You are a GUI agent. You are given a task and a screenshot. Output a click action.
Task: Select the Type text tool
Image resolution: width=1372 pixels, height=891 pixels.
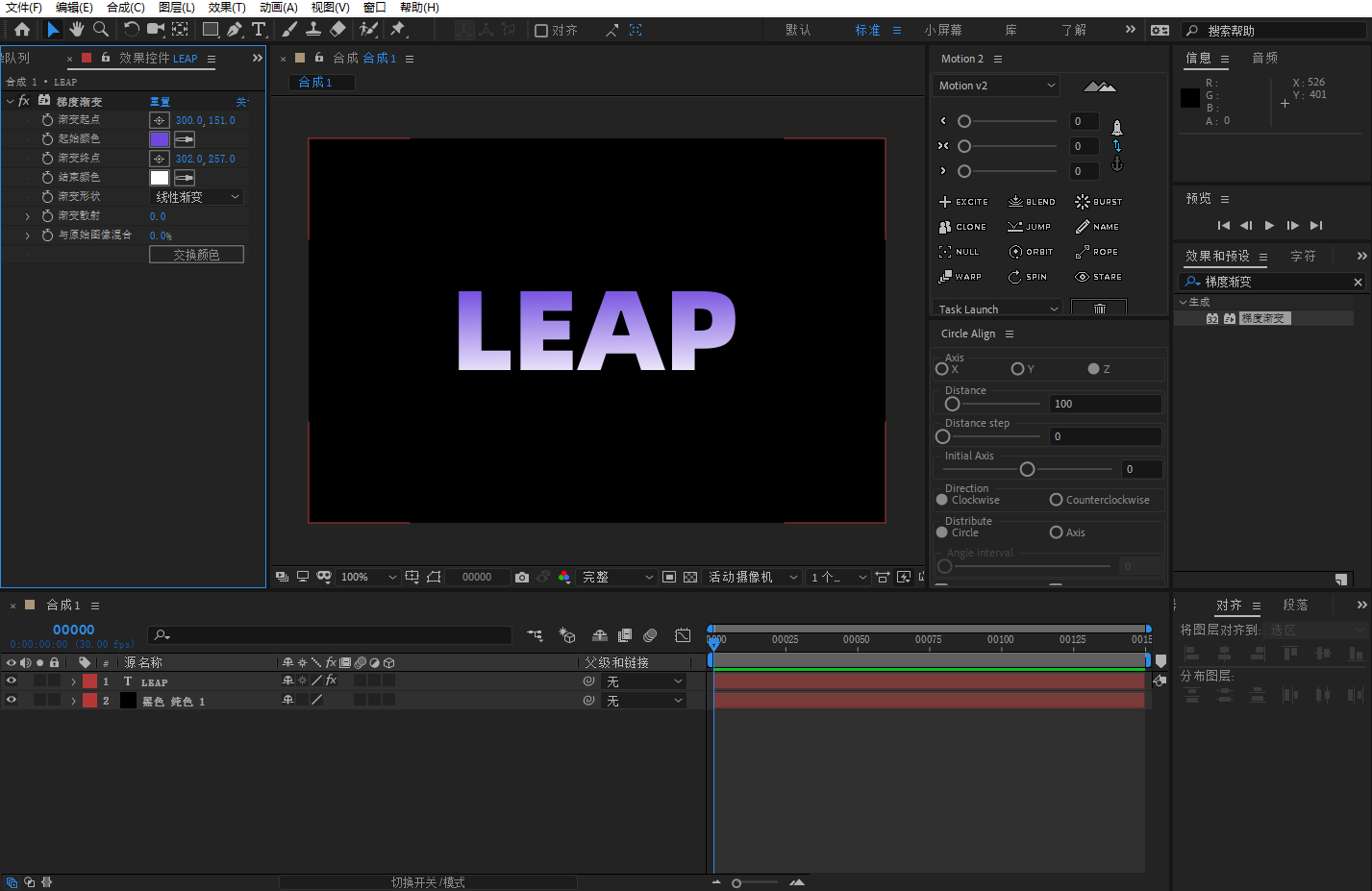click(x=259, y=30)
